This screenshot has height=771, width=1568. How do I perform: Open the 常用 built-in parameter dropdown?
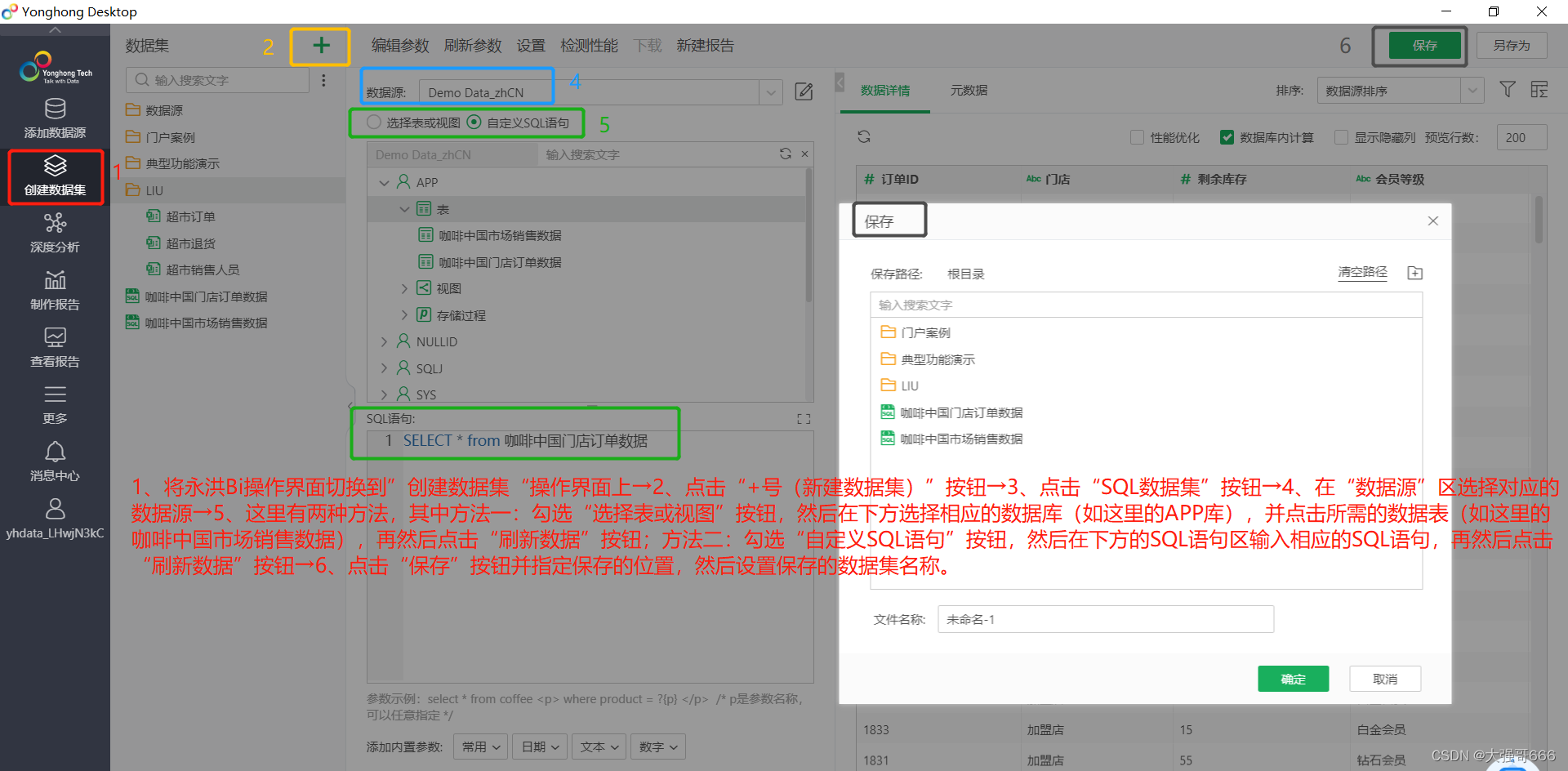pos(481,746)
